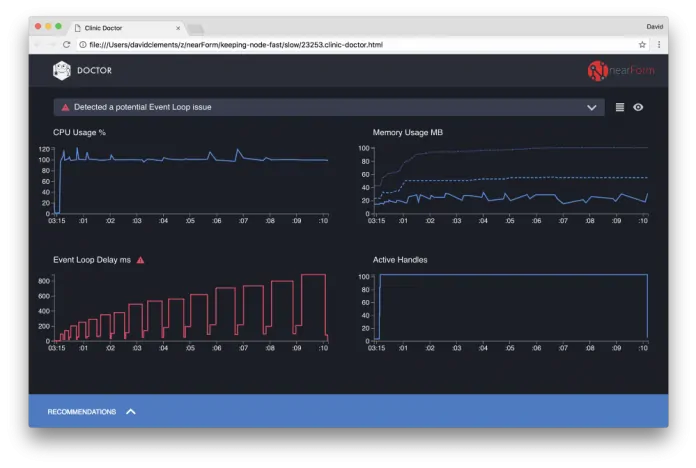Select the Clinic Doctor browser tab
This screenshot has height=468, width=696.
point(127,28)
